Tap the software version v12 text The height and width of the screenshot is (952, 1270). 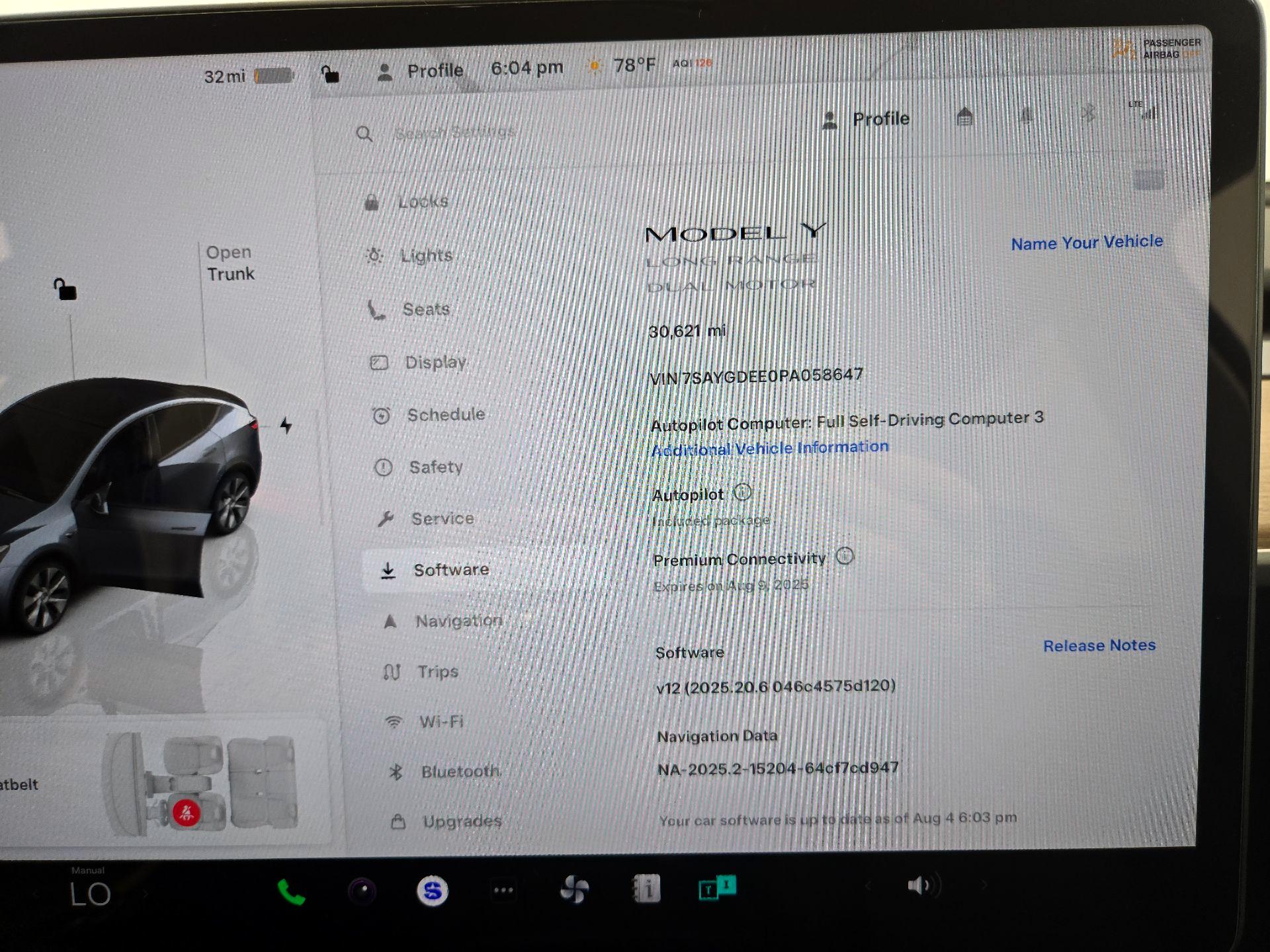coord(775,687)
